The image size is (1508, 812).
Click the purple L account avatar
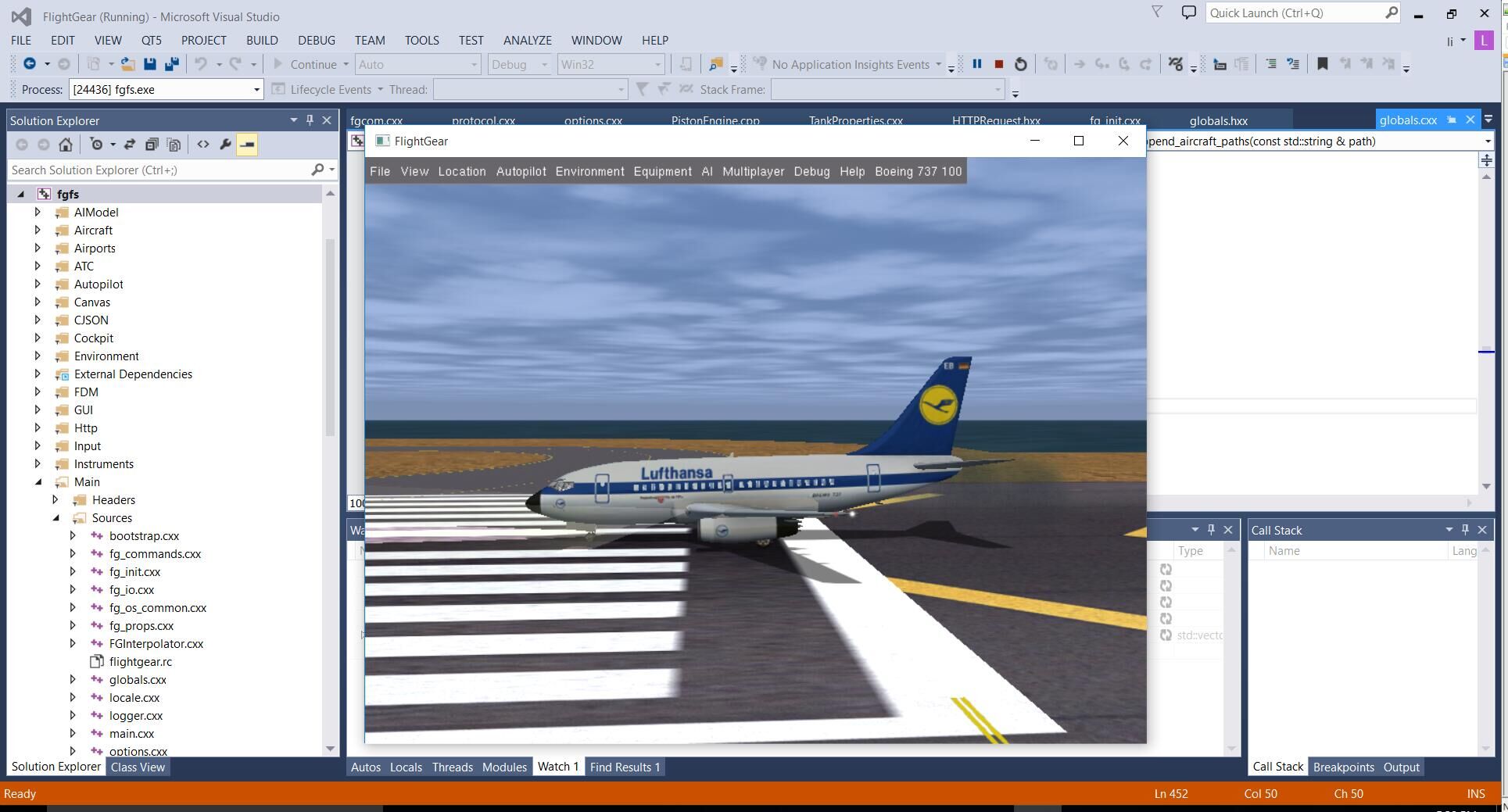1484,41
